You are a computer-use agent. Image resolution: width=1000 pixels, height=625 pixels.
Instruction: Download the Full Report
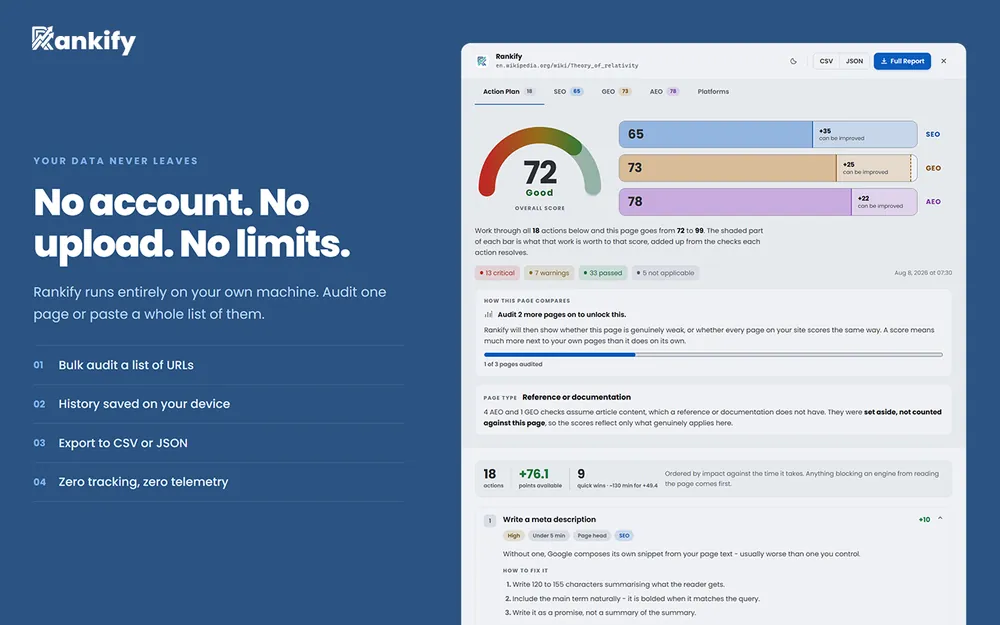tap(902, 61)
